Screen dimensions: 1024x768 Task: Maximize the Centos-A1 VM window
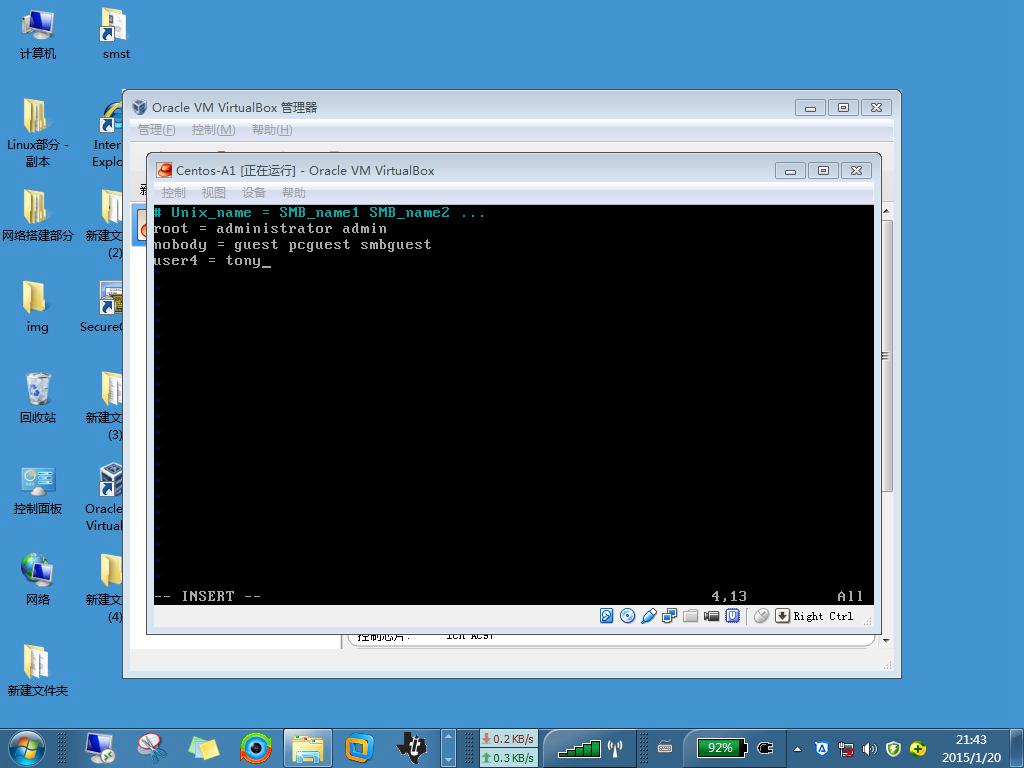824,171
